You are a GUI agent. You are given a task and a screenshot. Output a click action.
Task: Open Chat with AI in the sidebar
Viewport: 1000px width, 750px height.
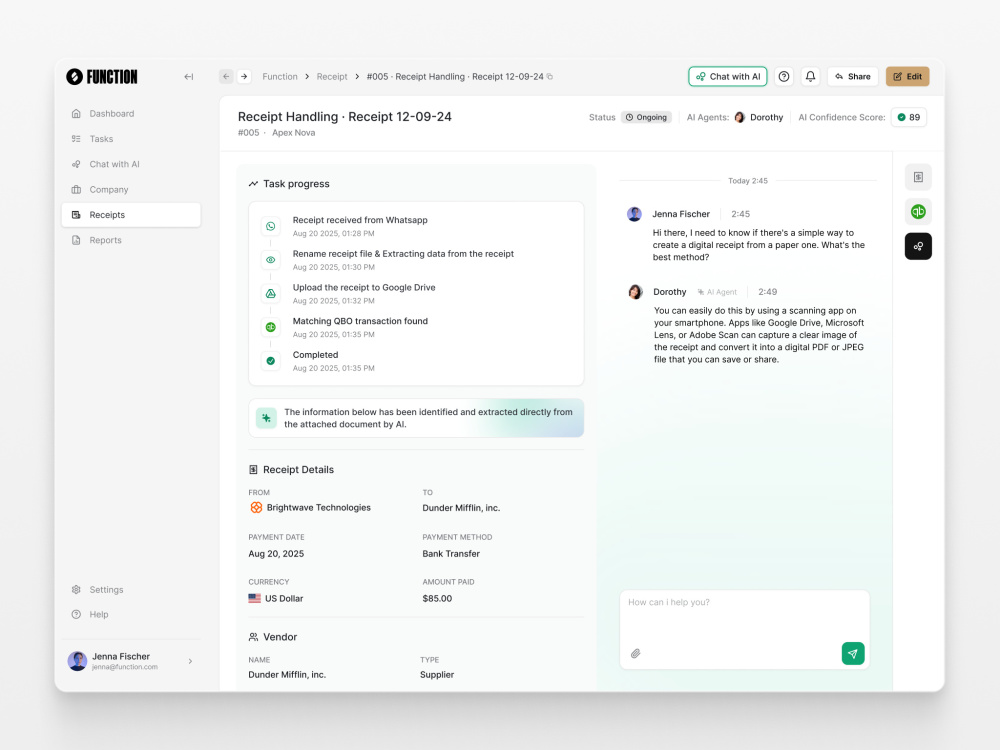tap(131, 164)
